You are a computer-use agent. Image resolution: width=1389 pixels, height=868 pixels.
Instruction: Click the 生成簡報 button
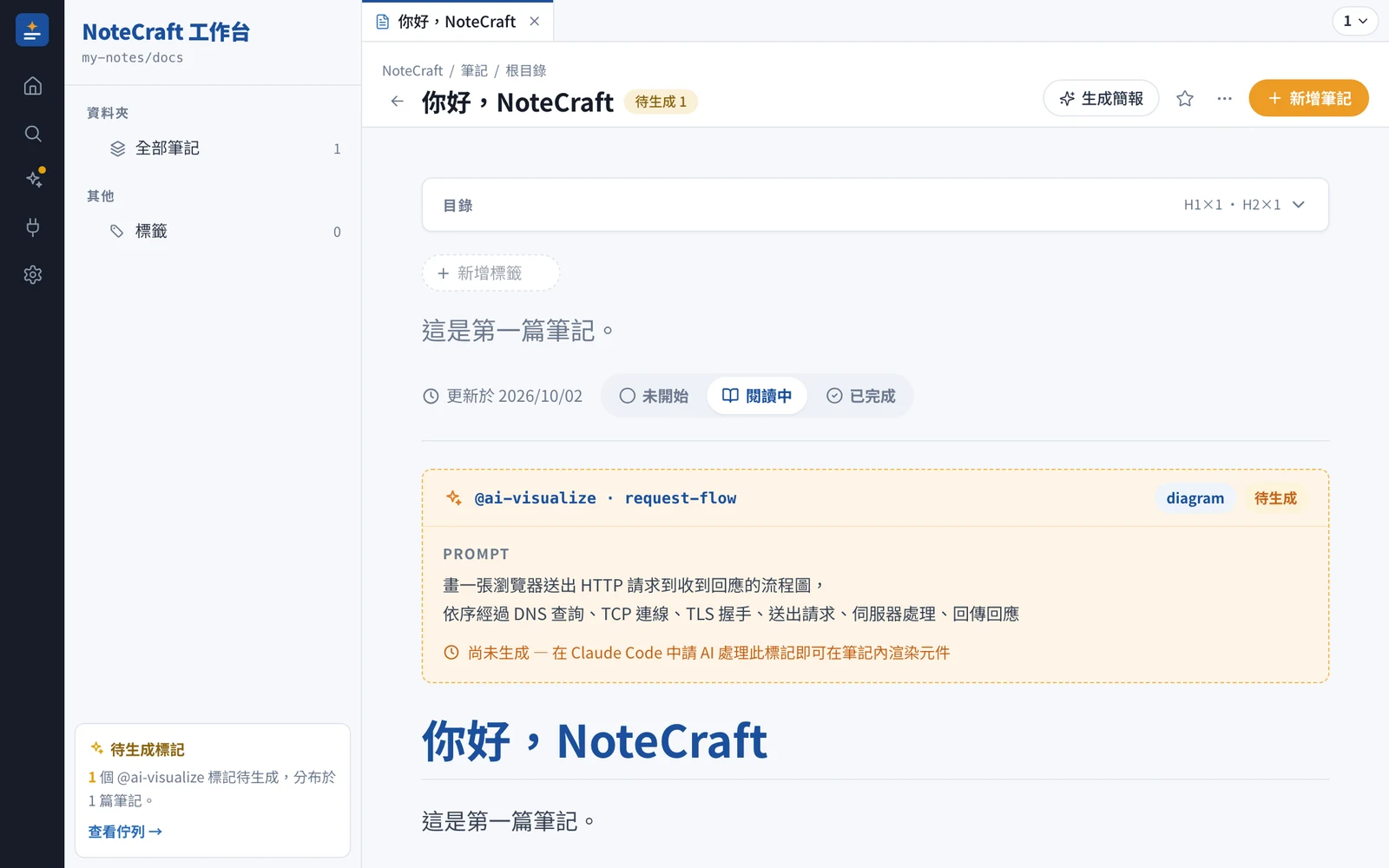(x=1101, y=98)
